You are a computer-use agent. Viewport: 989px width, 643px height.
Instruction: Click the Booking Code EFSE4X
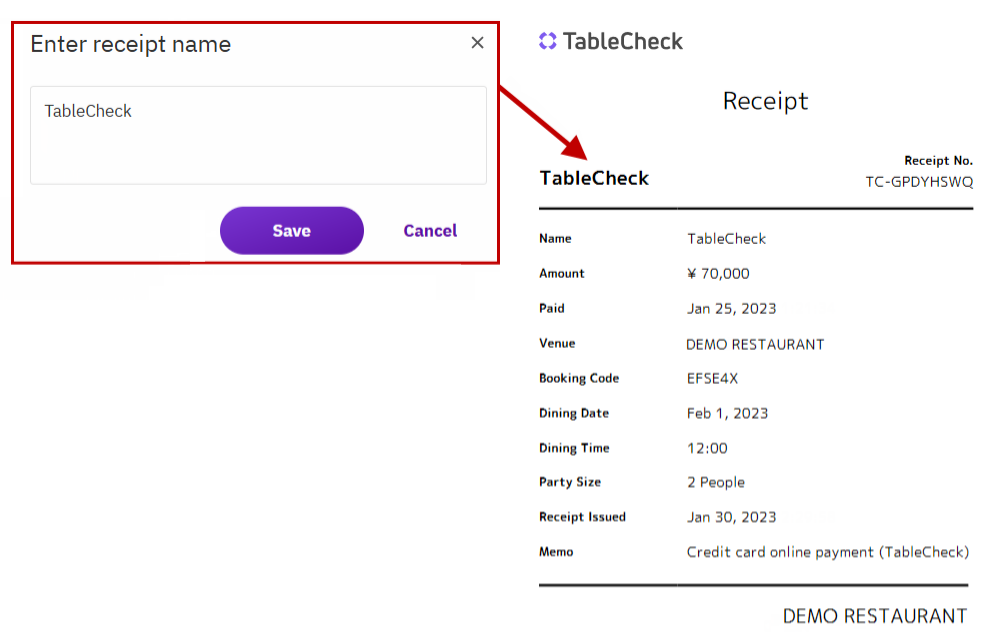click(x=712, y=378)
